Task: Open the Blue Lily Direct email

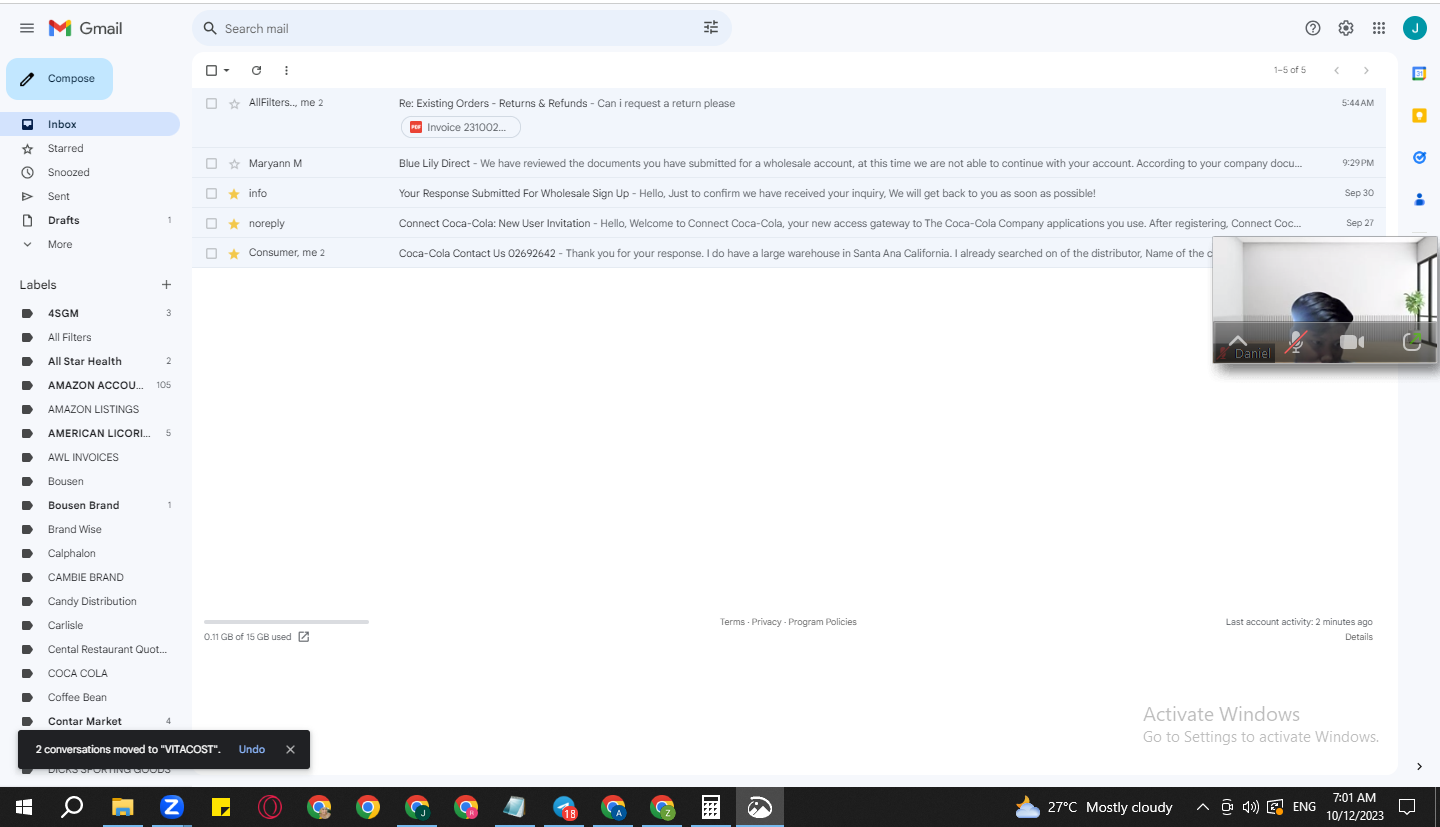Action: point(789,163)
